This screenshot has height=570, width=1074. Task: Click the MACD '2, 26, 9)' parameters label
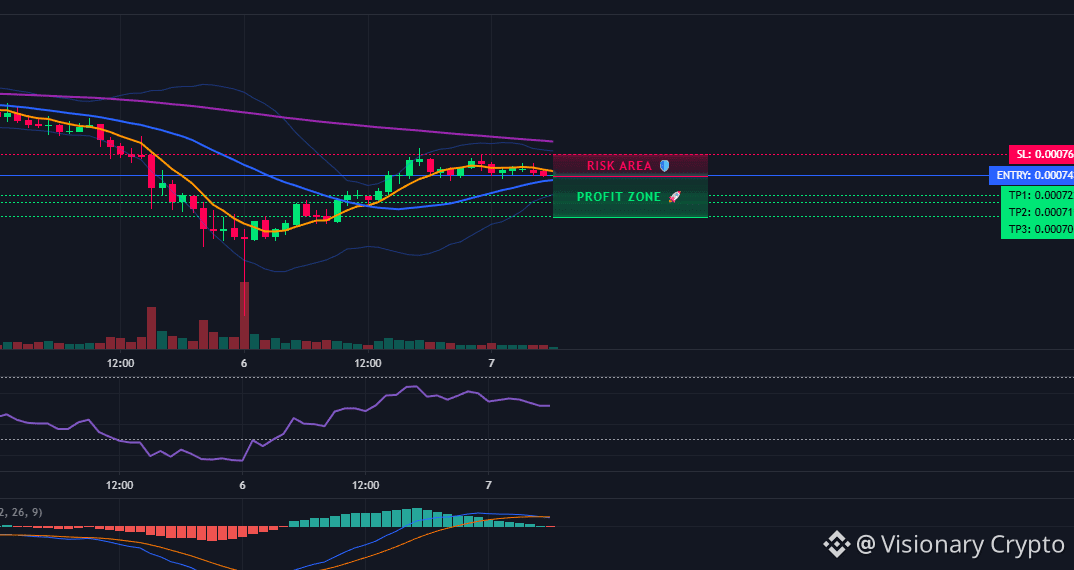tap(21, 512)
